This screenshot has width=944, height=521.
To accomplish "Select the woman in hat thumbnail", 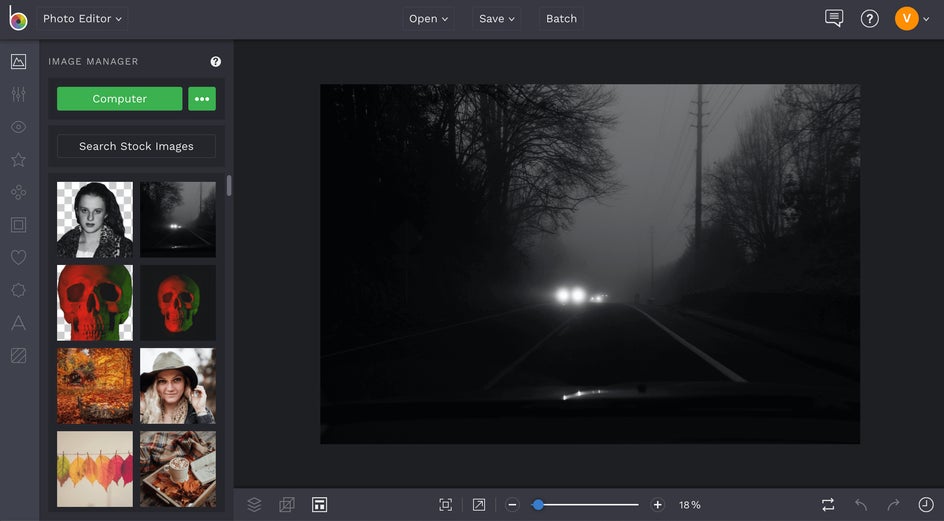I will 178,385.
